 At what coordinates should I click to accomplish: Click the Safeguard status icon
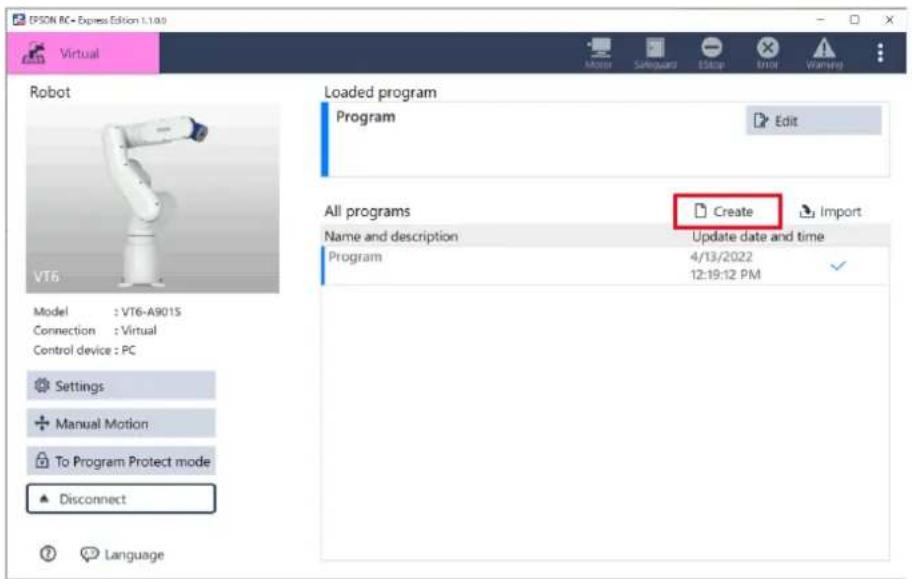(x=655, y=54)
